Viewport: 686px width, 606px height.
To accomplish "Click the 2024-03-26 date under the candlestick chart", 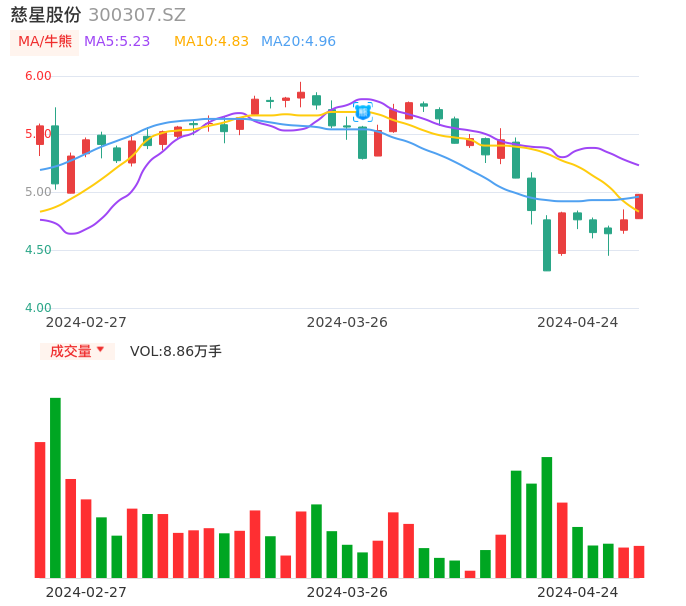I will point(347,322).
